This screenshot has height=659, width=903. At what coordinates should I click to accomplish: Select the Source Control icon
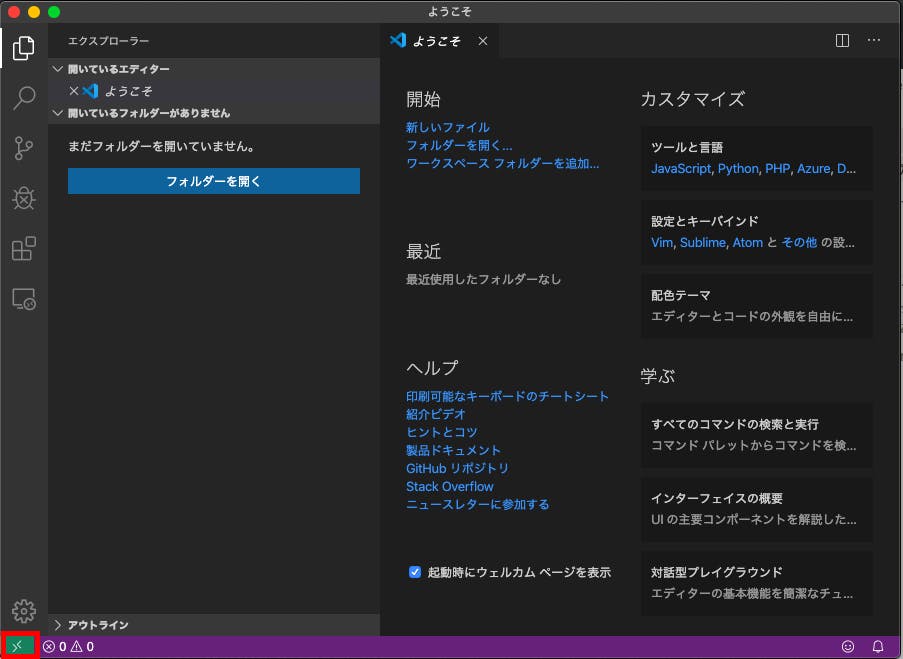23,148
